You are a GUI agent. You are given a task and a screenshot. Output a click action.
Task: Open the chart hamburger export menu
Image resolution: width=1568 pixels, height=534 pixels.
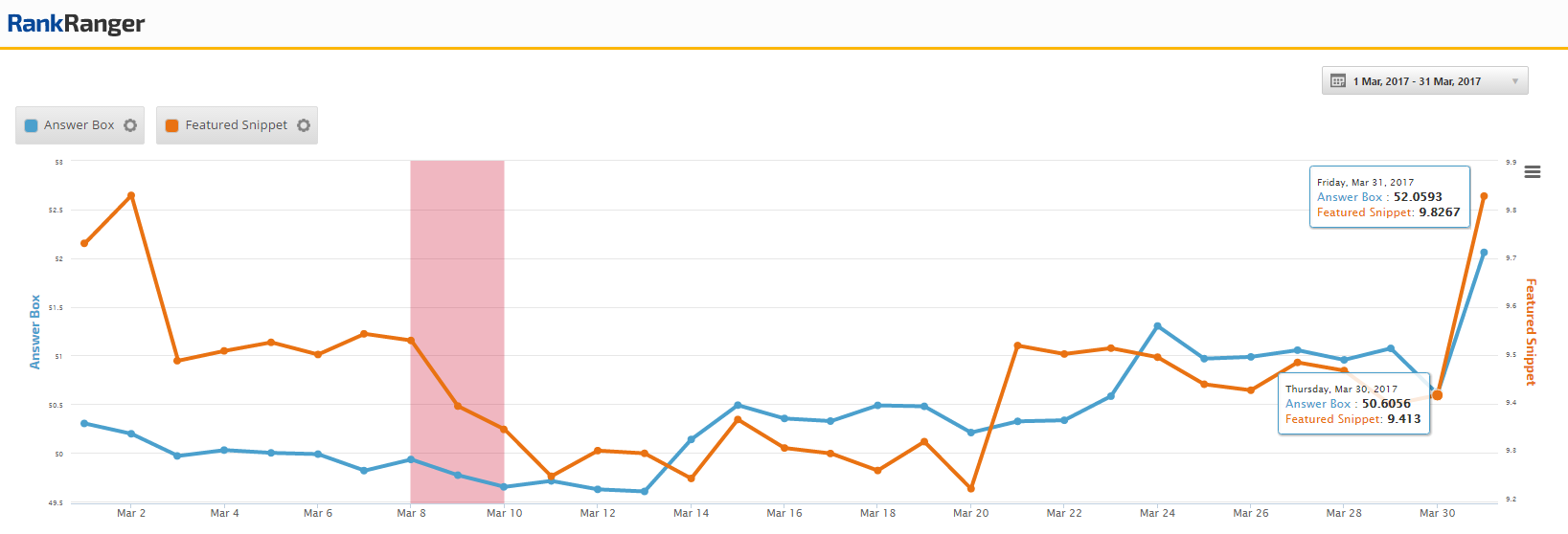[1533, 172]
